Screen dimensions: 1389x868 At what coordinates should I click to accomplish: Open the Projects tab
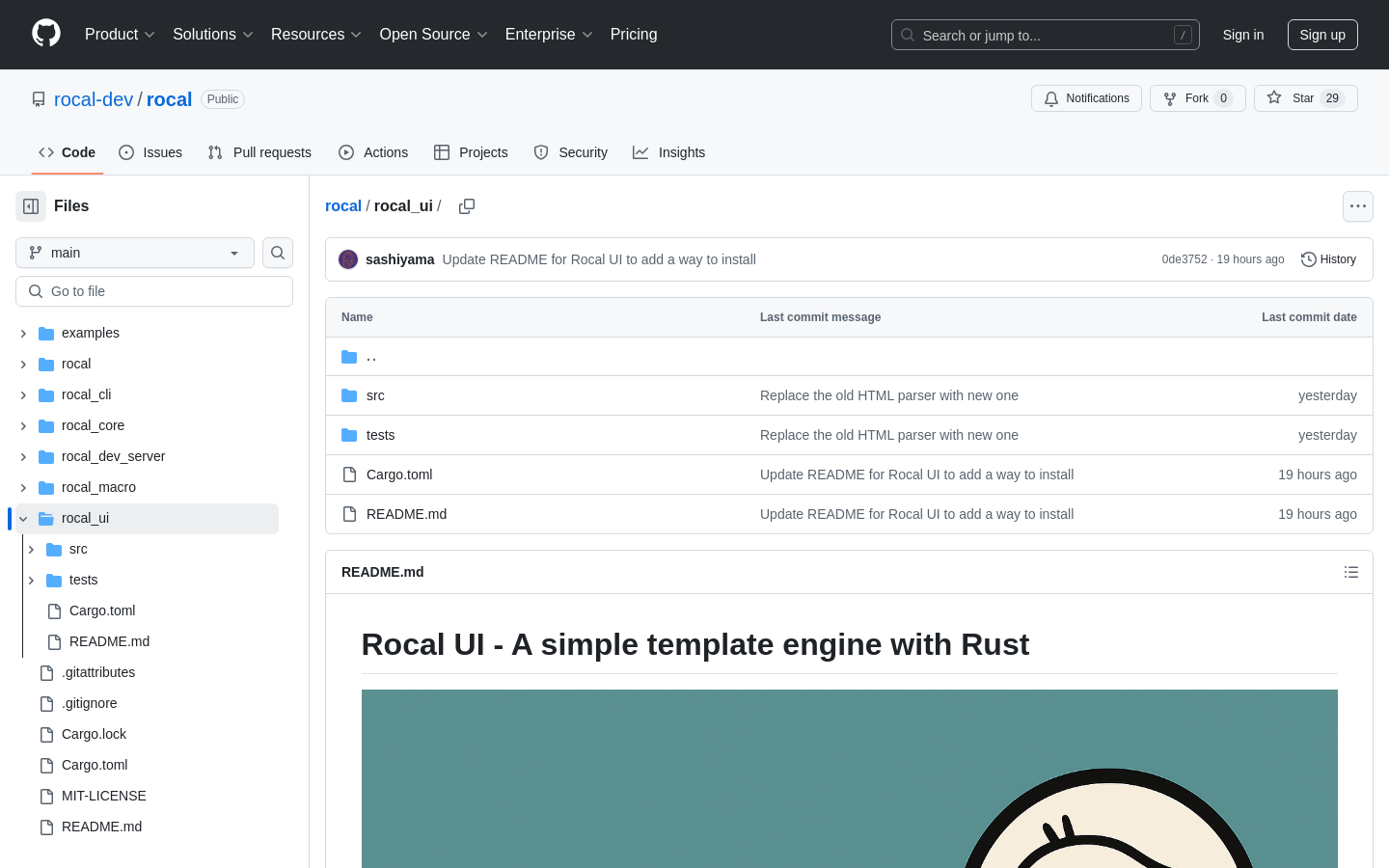471,152
